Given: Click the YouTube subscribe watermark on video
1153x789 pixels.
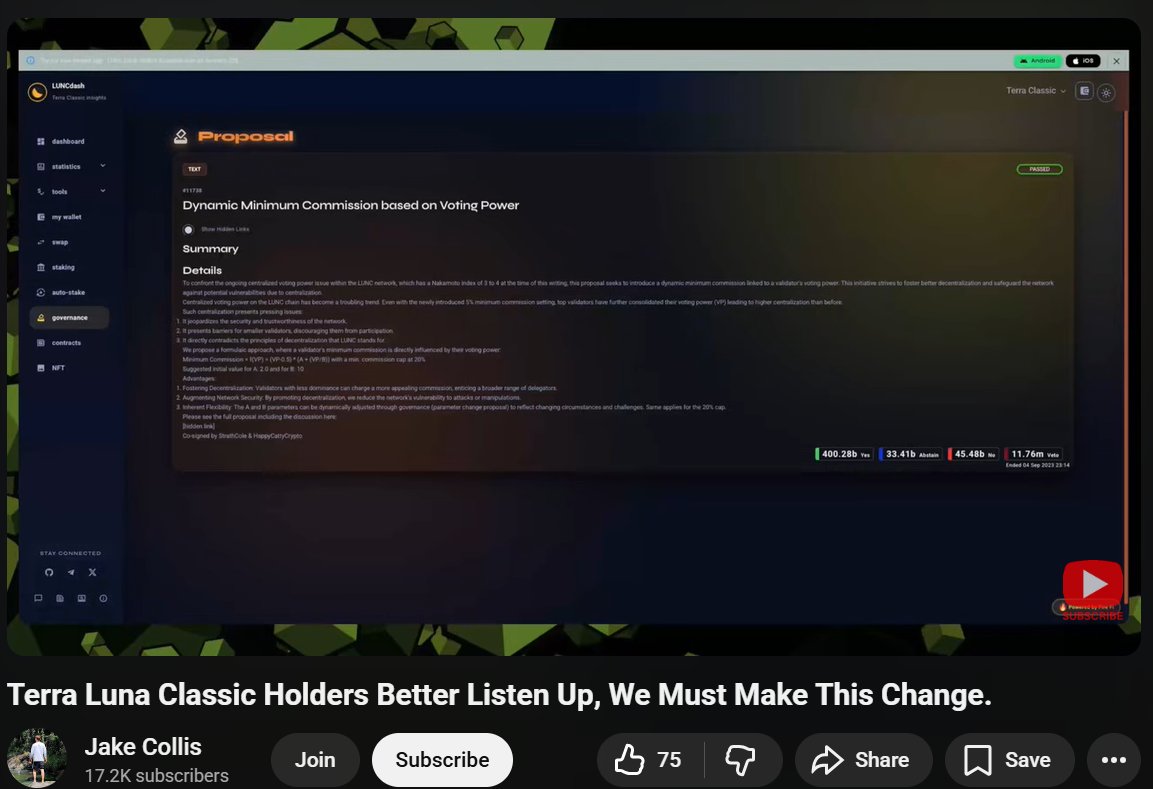Looking at the screenshot, I should tap(1093, 590).
